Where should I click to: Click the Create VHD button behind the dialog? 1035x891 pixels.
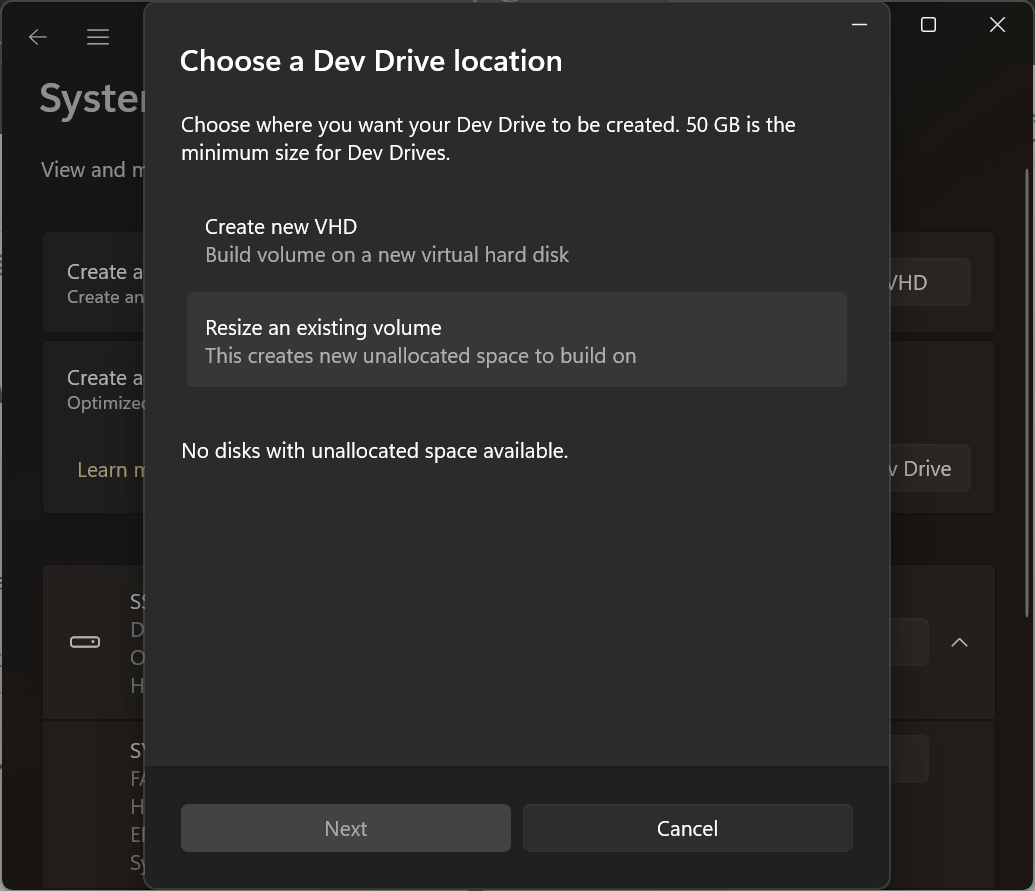tap(925, 282)
